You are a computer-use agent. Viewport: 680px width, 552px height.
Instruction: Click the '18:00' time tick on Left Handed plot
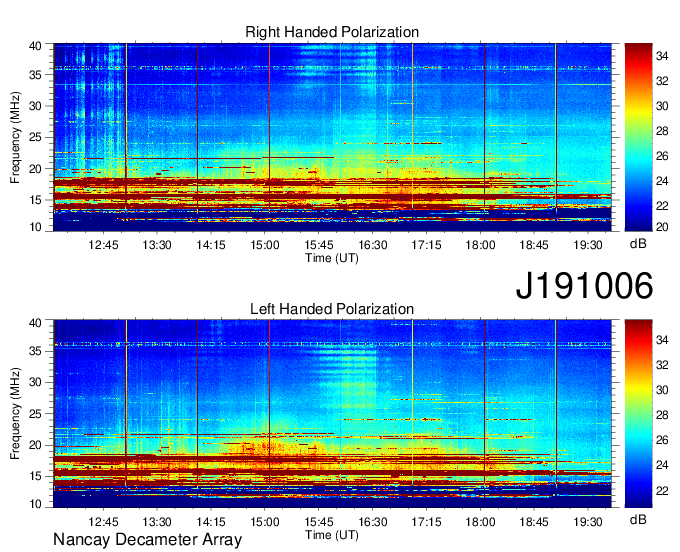tap(481, 522)
